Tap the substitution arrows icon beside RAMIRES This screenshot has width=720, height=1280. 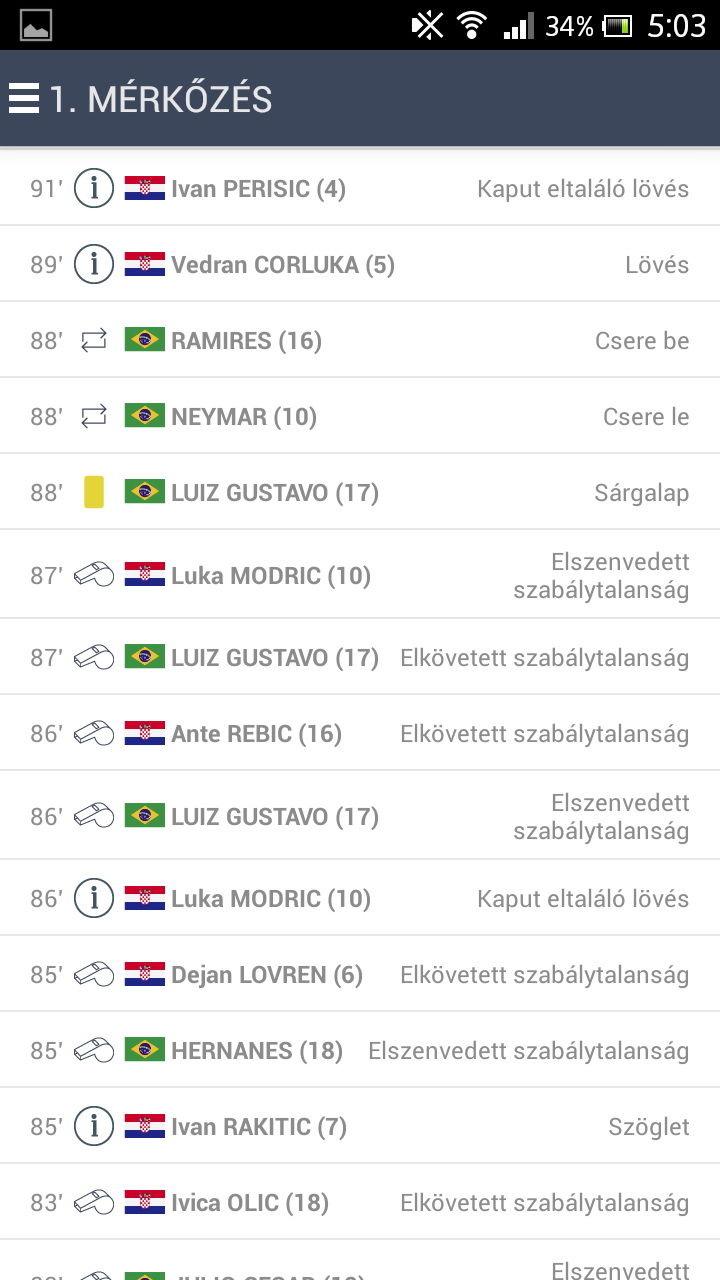coord(93,341)
